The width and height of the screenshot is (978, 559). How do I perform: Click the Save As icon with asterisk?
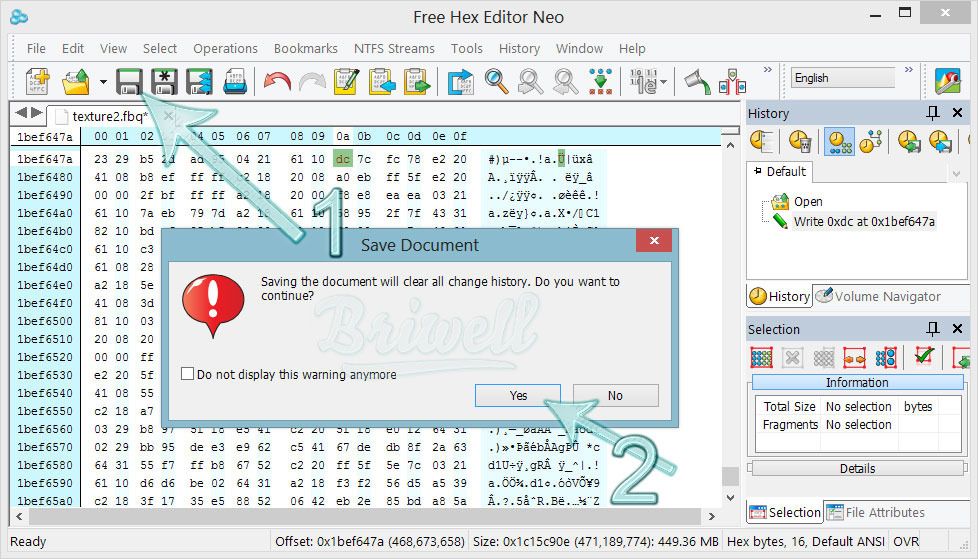pyautogui.click(x=164, y=82)
